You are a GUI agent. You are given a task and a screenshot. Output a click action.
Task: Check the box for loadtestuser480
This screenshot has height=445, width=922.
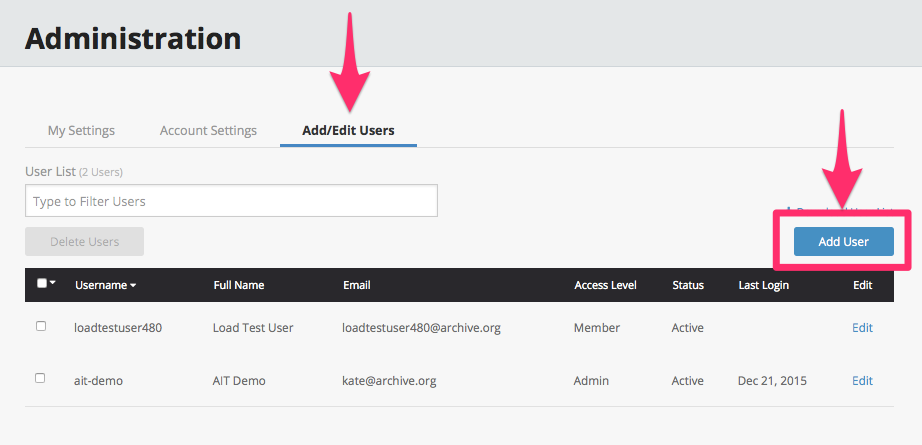point(41,326)
